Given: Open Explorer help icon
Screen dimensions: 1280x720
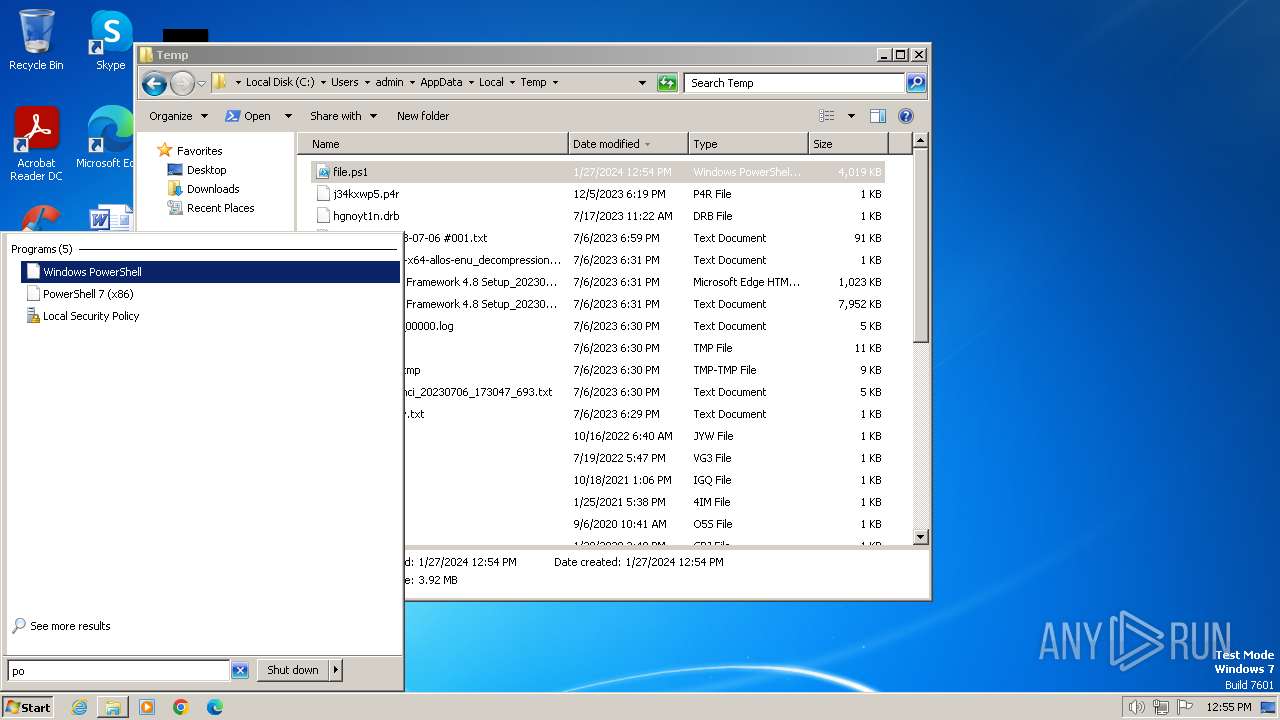Looking at the screenshot, I should (x=906, y=116).
